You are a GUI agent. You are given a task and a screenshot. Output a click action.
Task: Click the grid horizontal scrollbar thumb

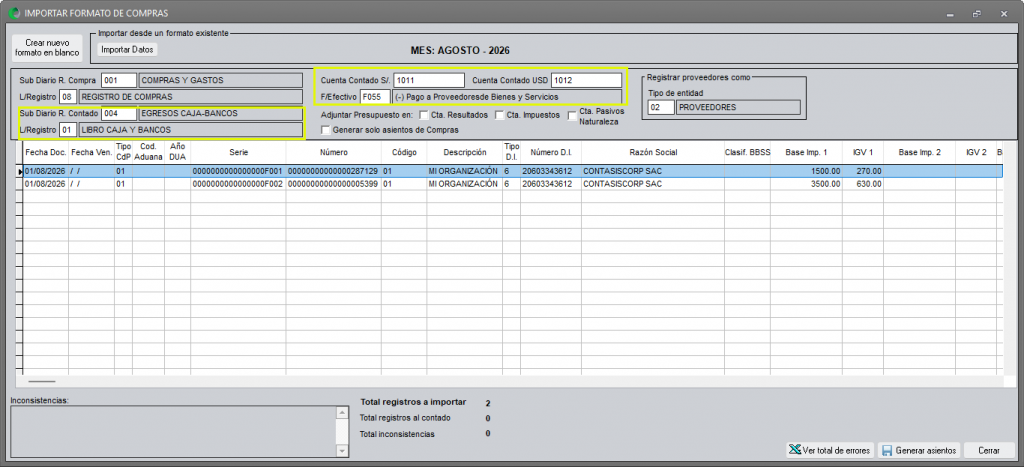click(42, 381)
